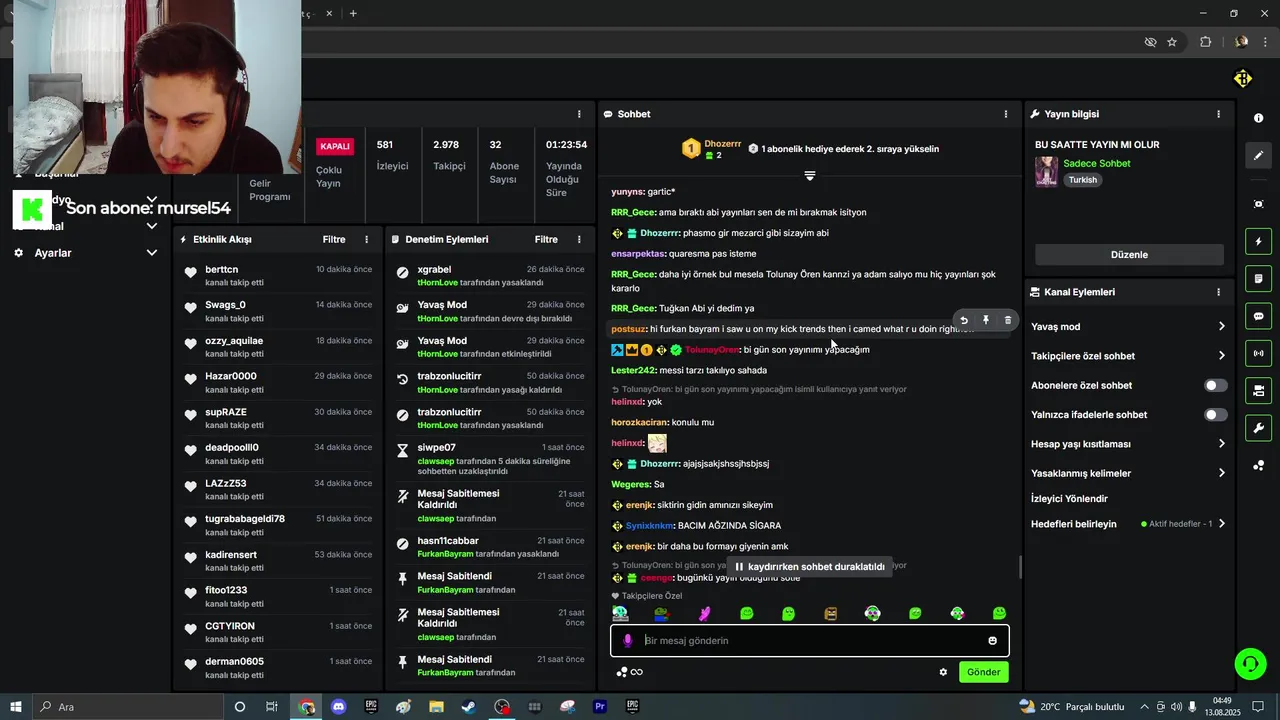Image resolution: width=1280 pixels, height=720 pixels.
Task: Open the Yayın bilgisi panel three-dot menu
Action: (x=1218, y=114)
